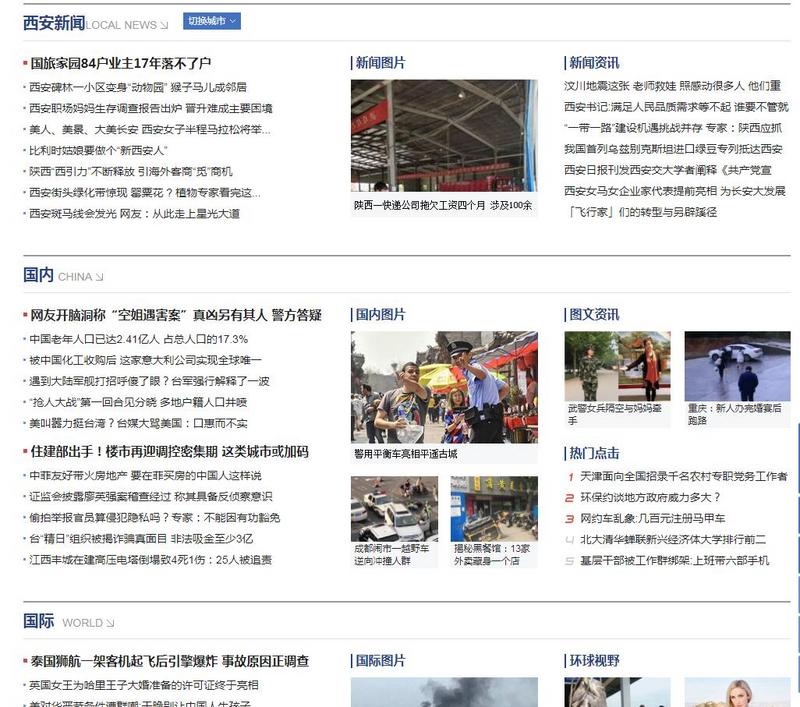Open the police balance-bike photo
This screenshot has height=707, width=800.
(x=444, y=387)
